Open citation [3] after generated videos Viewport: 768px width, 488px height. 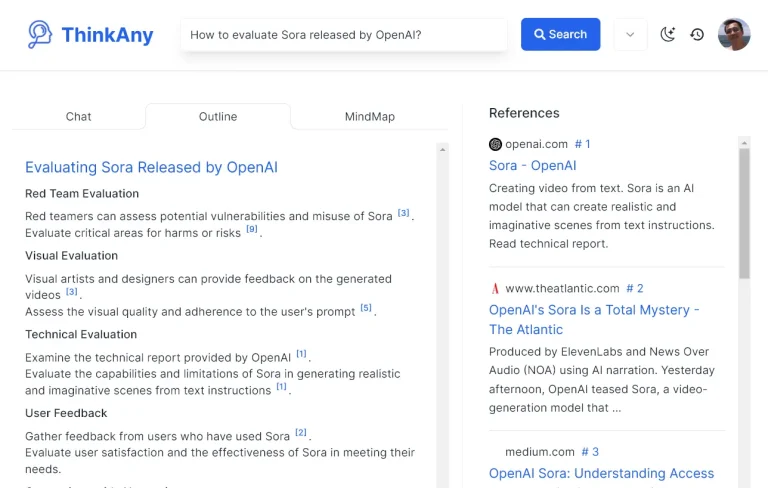click(x=72, y=292)
